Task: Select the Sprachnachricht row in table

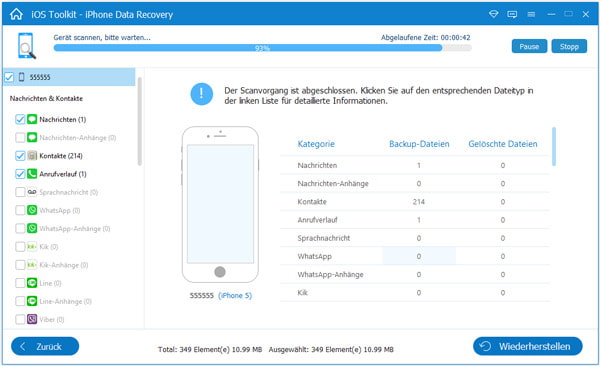Action: [x=415, y=238]
